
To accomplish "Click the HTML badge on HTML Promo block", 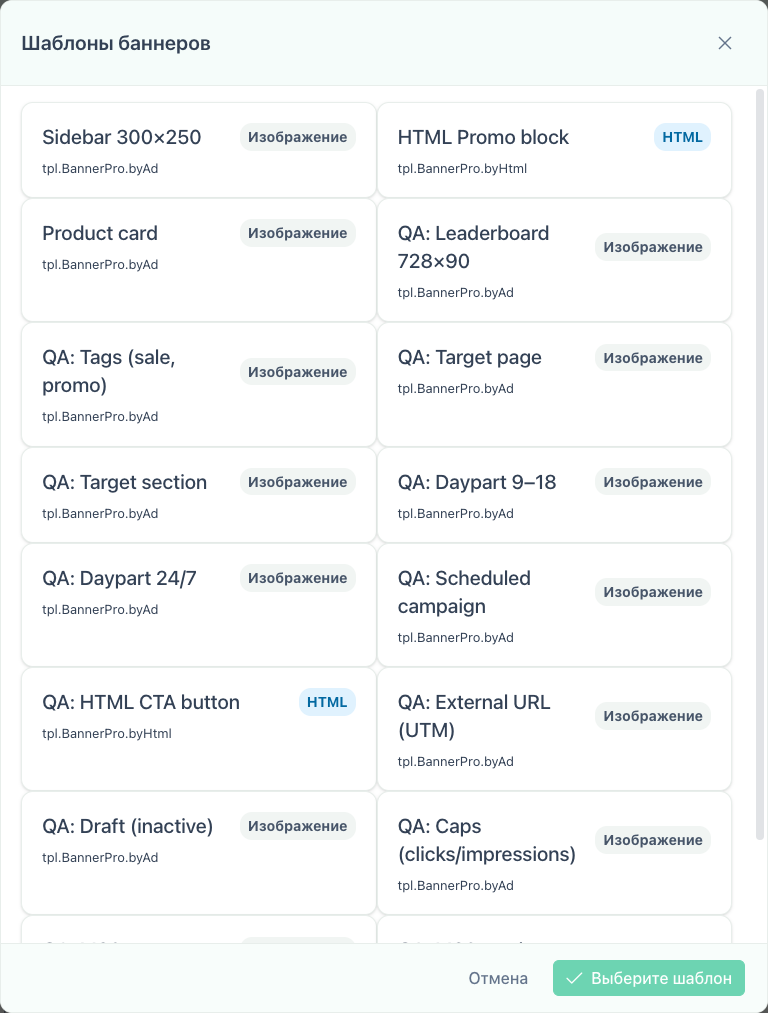I will tap(682, 137).
